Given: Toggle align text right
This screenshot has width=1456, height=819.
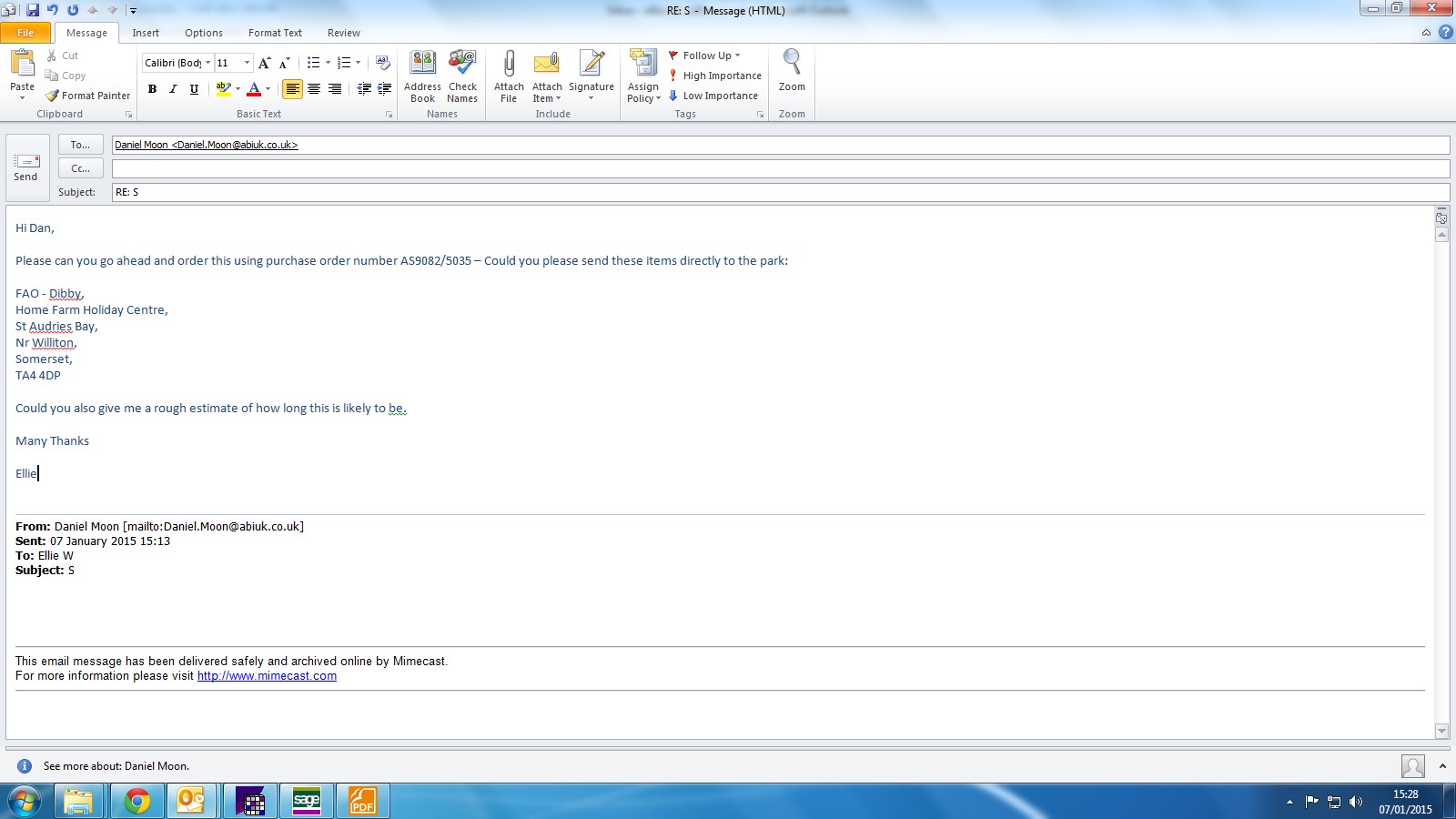Looking at the screenshot, I should pyautogui.click(x=335, y=89).
